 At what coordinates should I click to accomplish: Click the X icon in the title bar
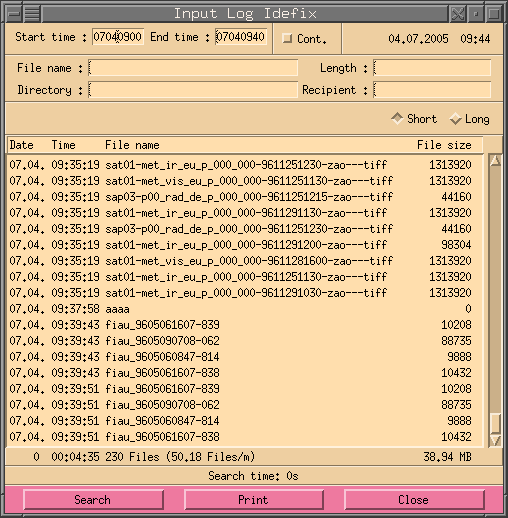pos(458,14)
